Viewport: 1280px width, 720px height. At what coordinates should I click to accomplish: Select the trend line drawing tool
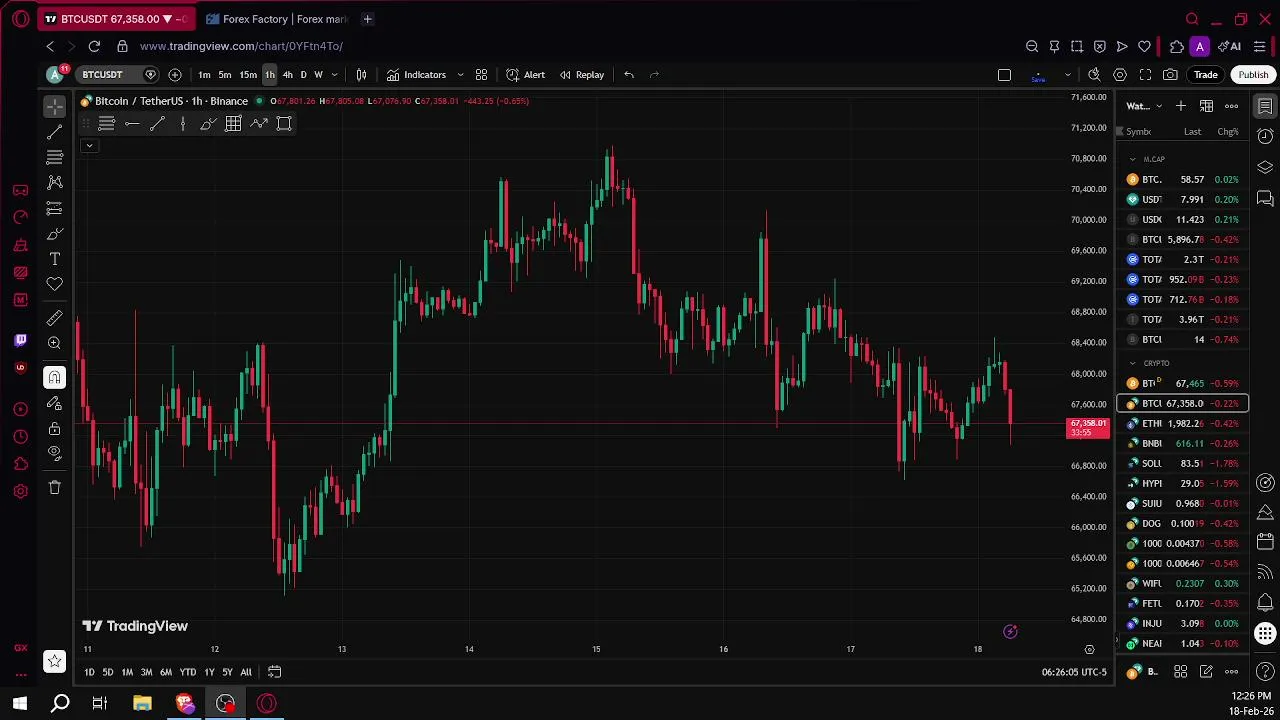[x=55, y=132]
